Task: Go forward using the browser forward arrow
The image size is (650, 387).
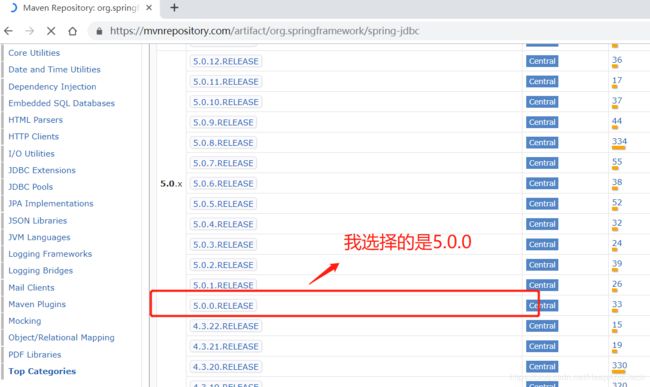Action: (x=29, y=31)
